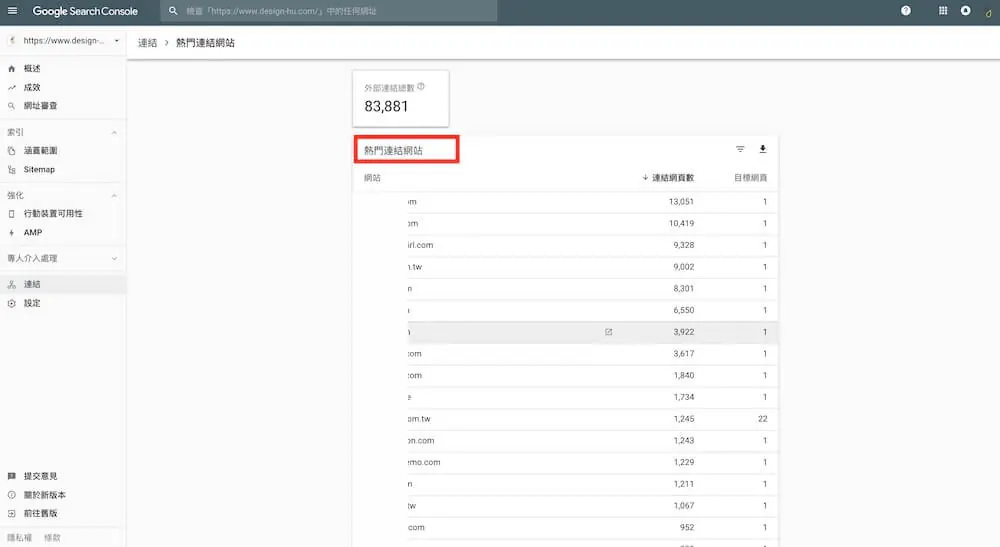
Task: Expand the 專人介入處理 section
Action: pyautogui.click(x=114, y=258)
